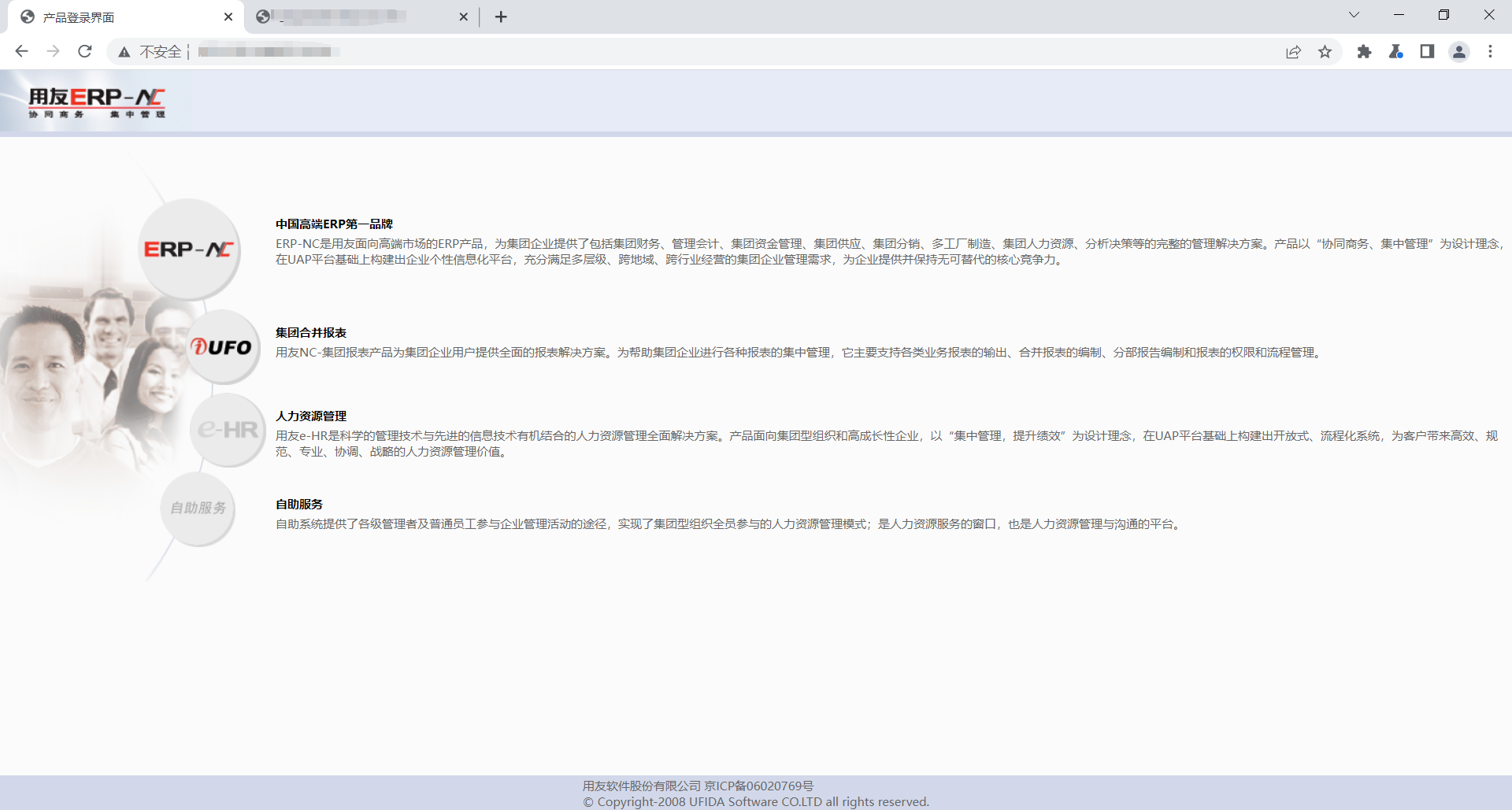1512x810 pixels.
Task: Click the 京ICP备06020769号 footer text
Action: (x=759, y=786)
